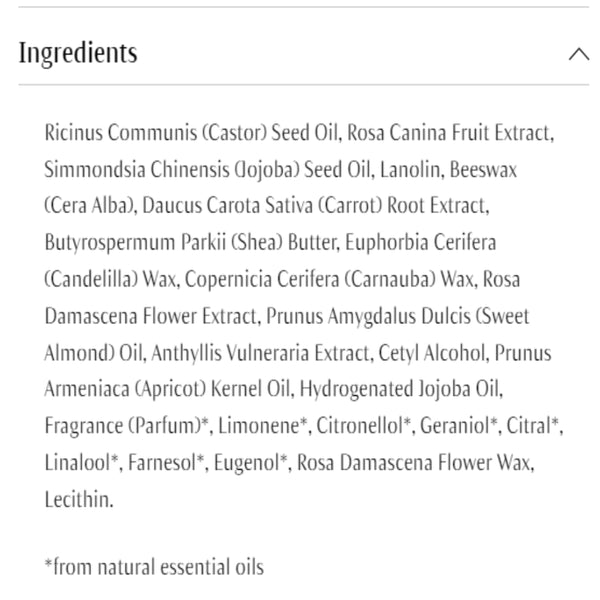600x600 pixels.
Task: Click the Ingredients heading
Action: click(x=78, y=53)
